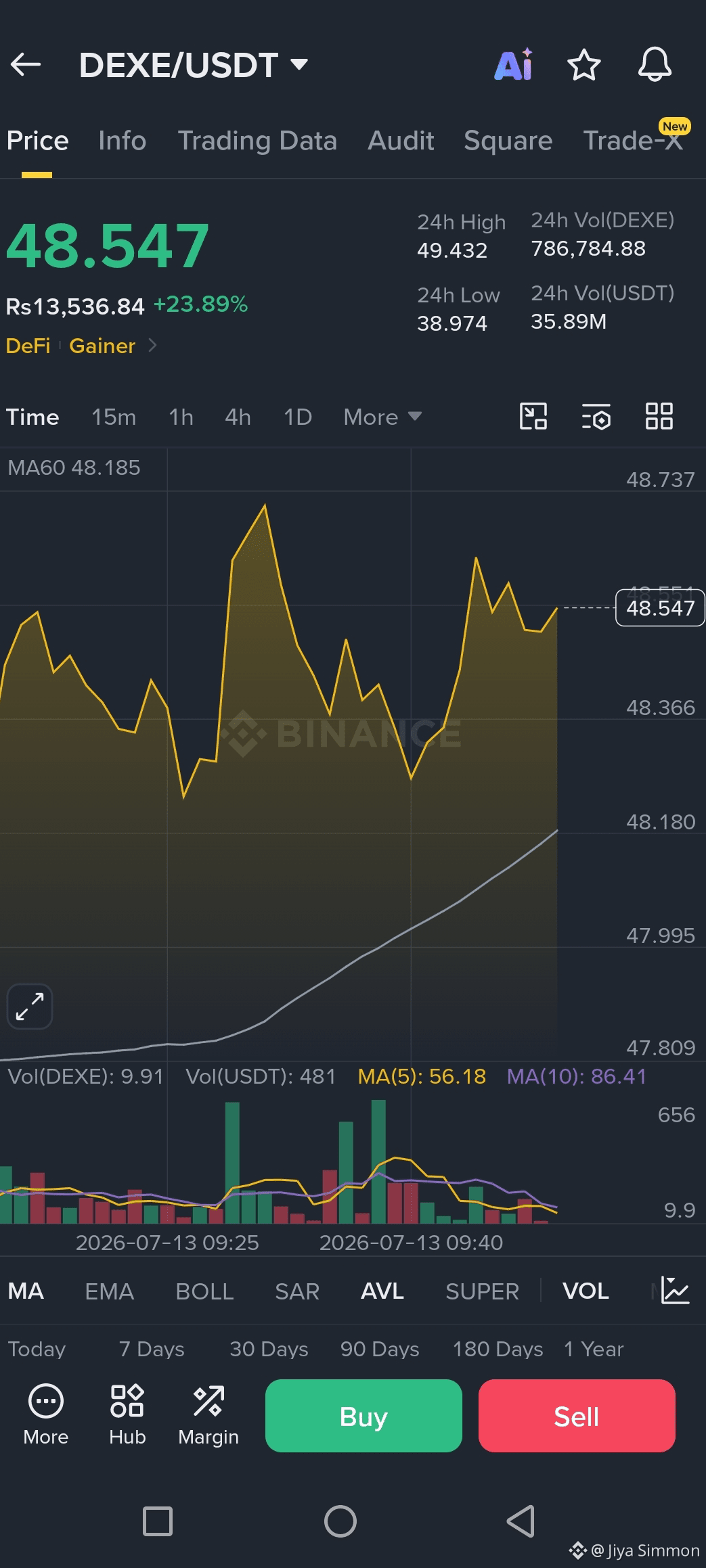The height and width of the screenshot is (1568, 706).
Task: Enable the SAR indicator
Action: [297, 1291]
